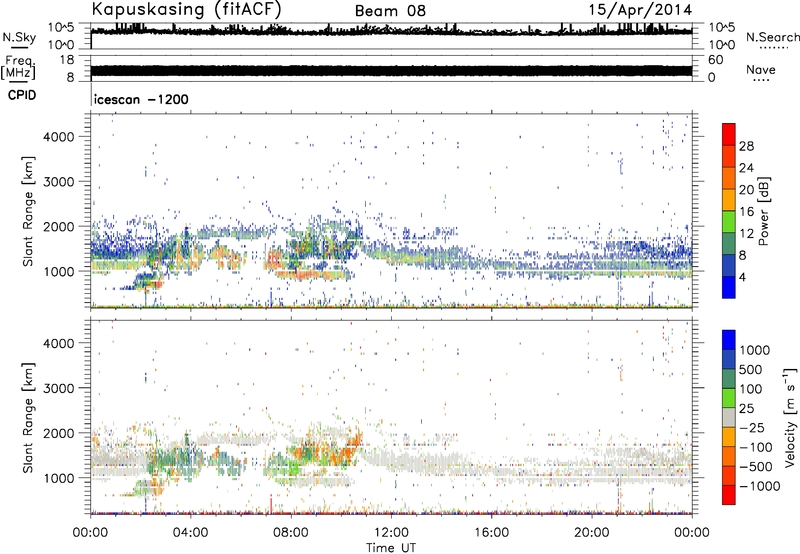Click the "04:00" time tick label

tap(190, 533)
